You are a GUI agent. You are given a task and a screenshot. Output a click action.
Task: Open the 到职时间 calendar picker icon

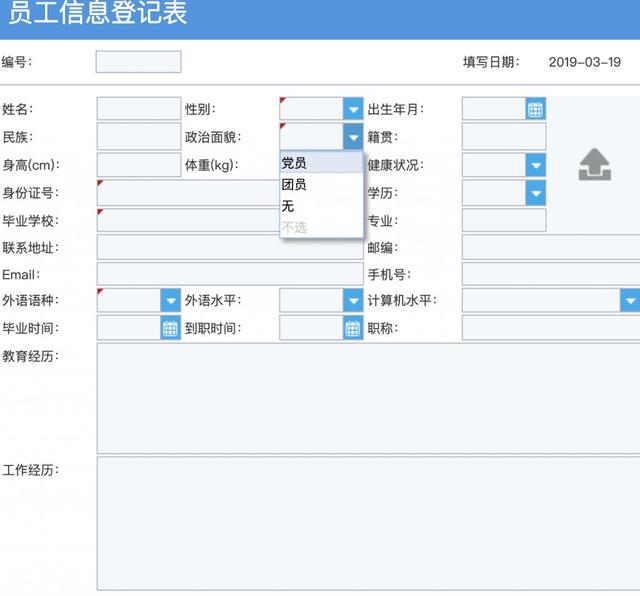click(353, 328)
